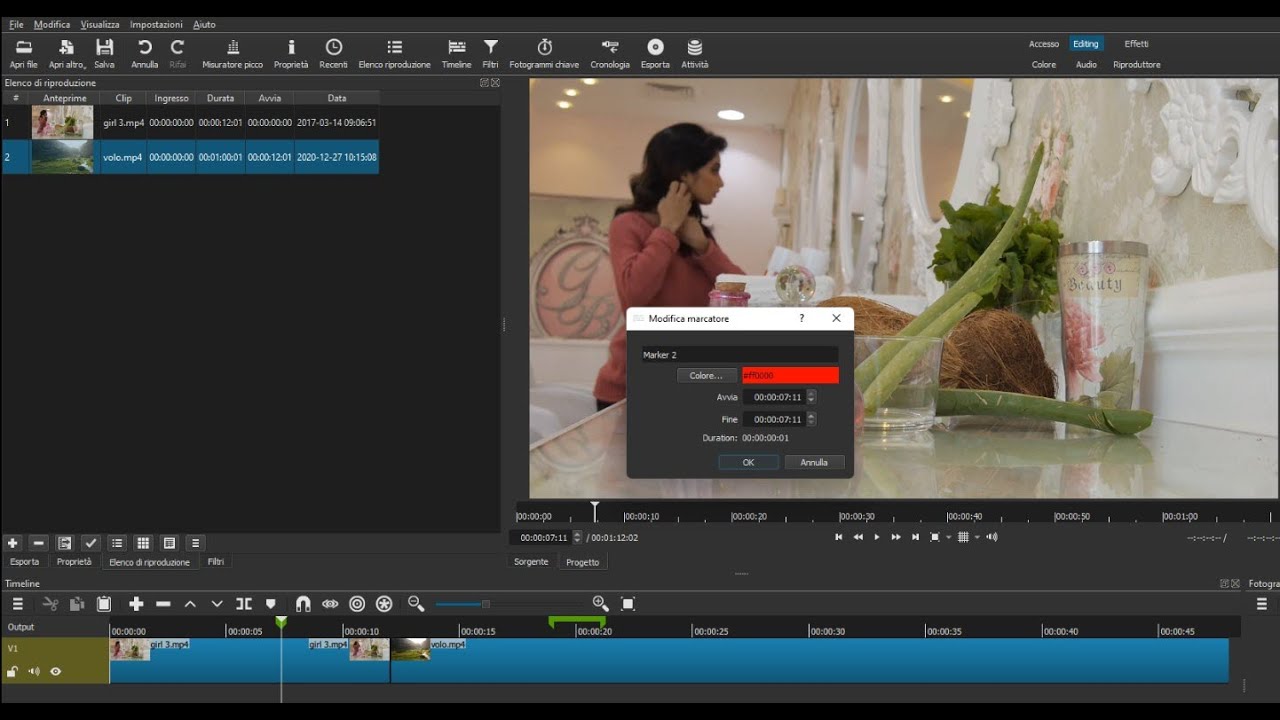1280x720 pixels.
Task: Lock the V1 track
Action: click(x=13, y=672)
